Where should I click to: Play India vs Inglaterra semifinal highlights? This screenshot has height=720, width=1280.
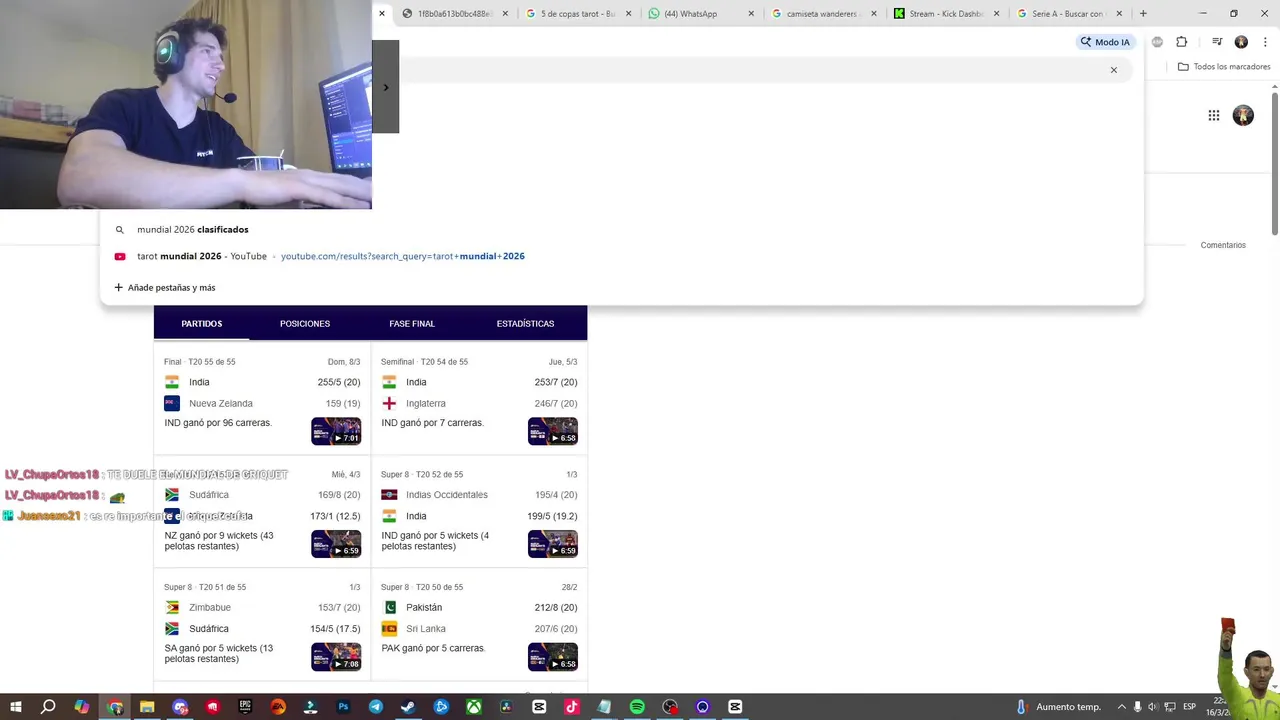point(553,431)
